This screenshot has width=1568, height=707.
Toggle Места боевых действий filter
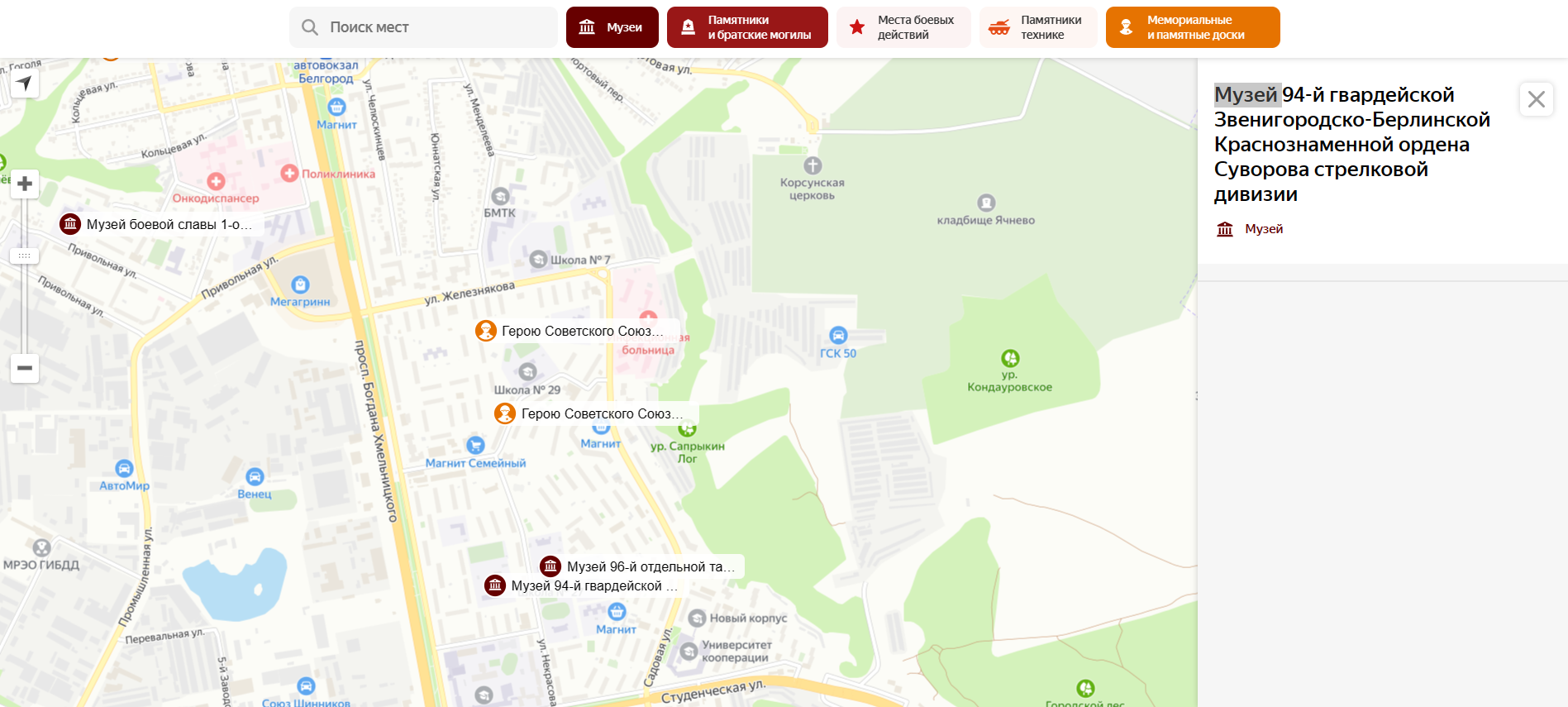[903, 27]
